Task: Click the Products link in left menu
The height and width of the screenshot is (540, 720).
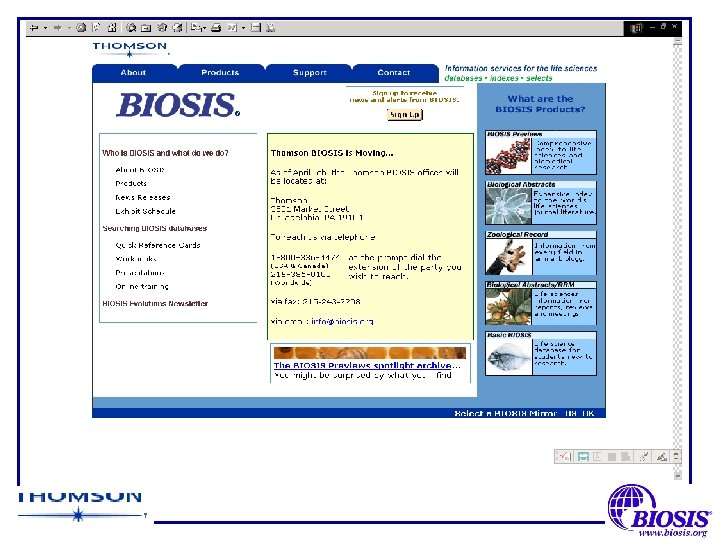Action: coord(131,184)
